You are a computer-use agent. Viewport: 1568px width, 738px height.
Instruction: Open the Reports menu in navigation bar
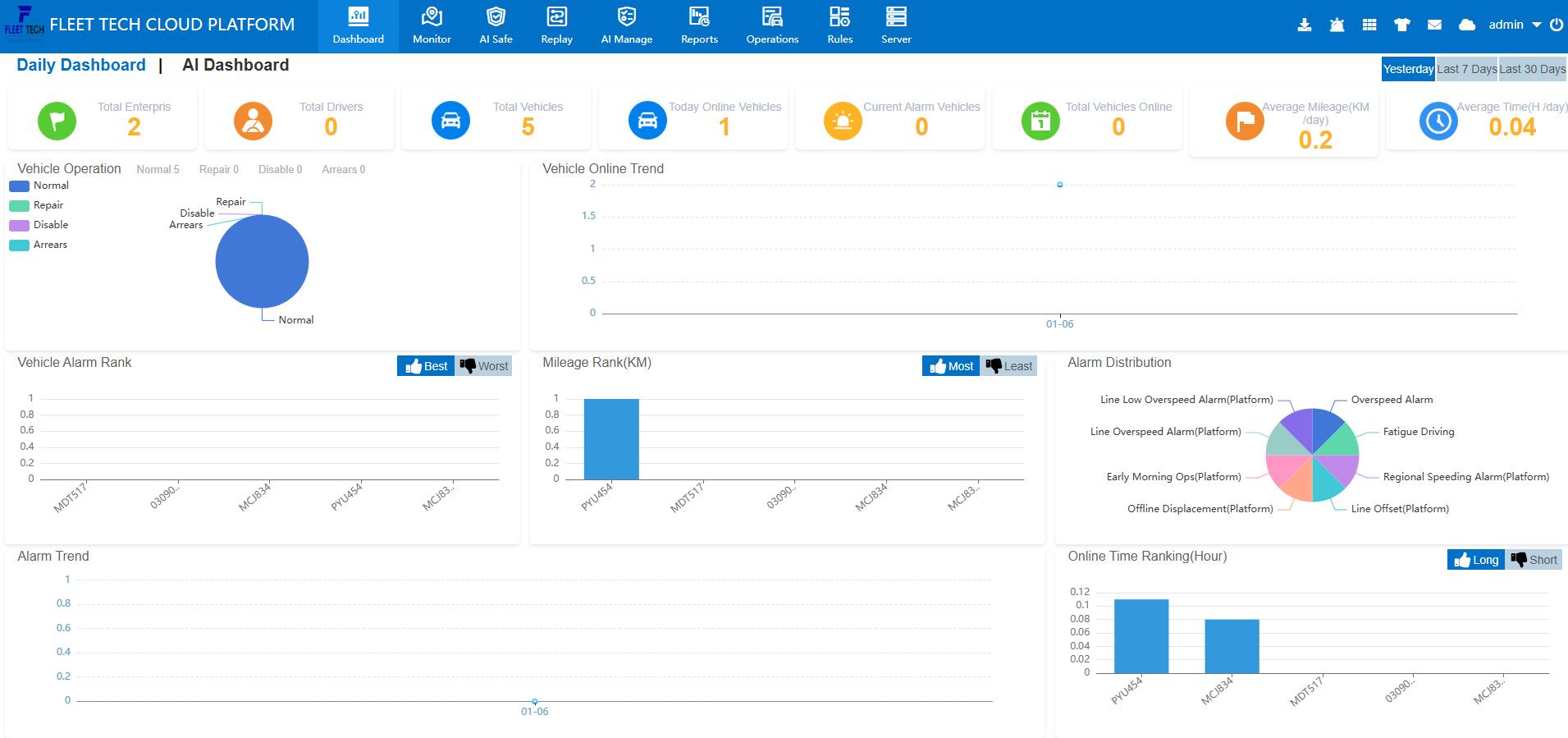[x=699, y=25]
